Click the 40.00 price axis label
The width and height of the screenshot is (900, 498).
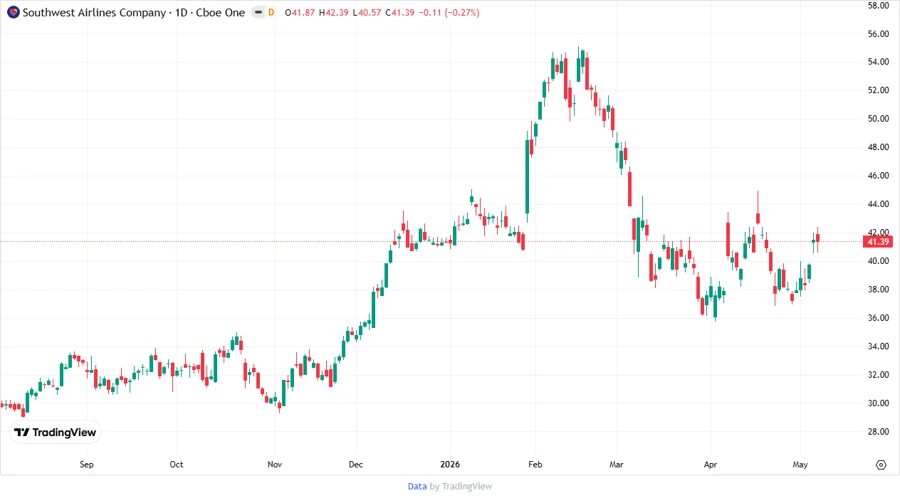click(x=878, y=260)
